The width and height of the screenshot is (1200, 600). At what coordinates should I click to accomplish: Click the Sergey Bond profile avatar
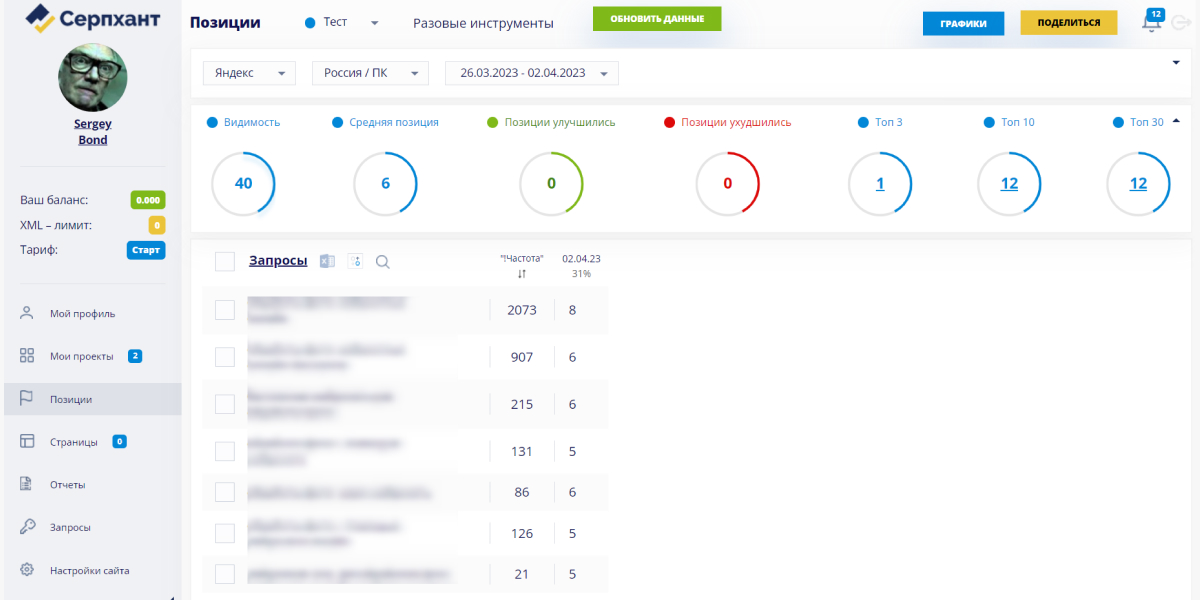93,78
